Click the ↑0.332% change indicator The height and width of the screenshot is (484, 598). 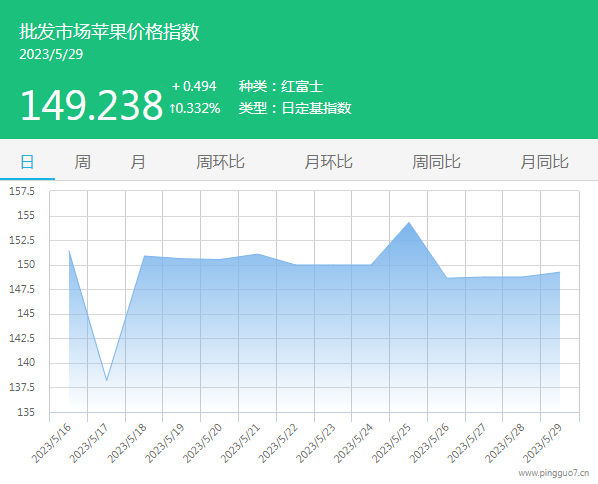coord(195,108)
